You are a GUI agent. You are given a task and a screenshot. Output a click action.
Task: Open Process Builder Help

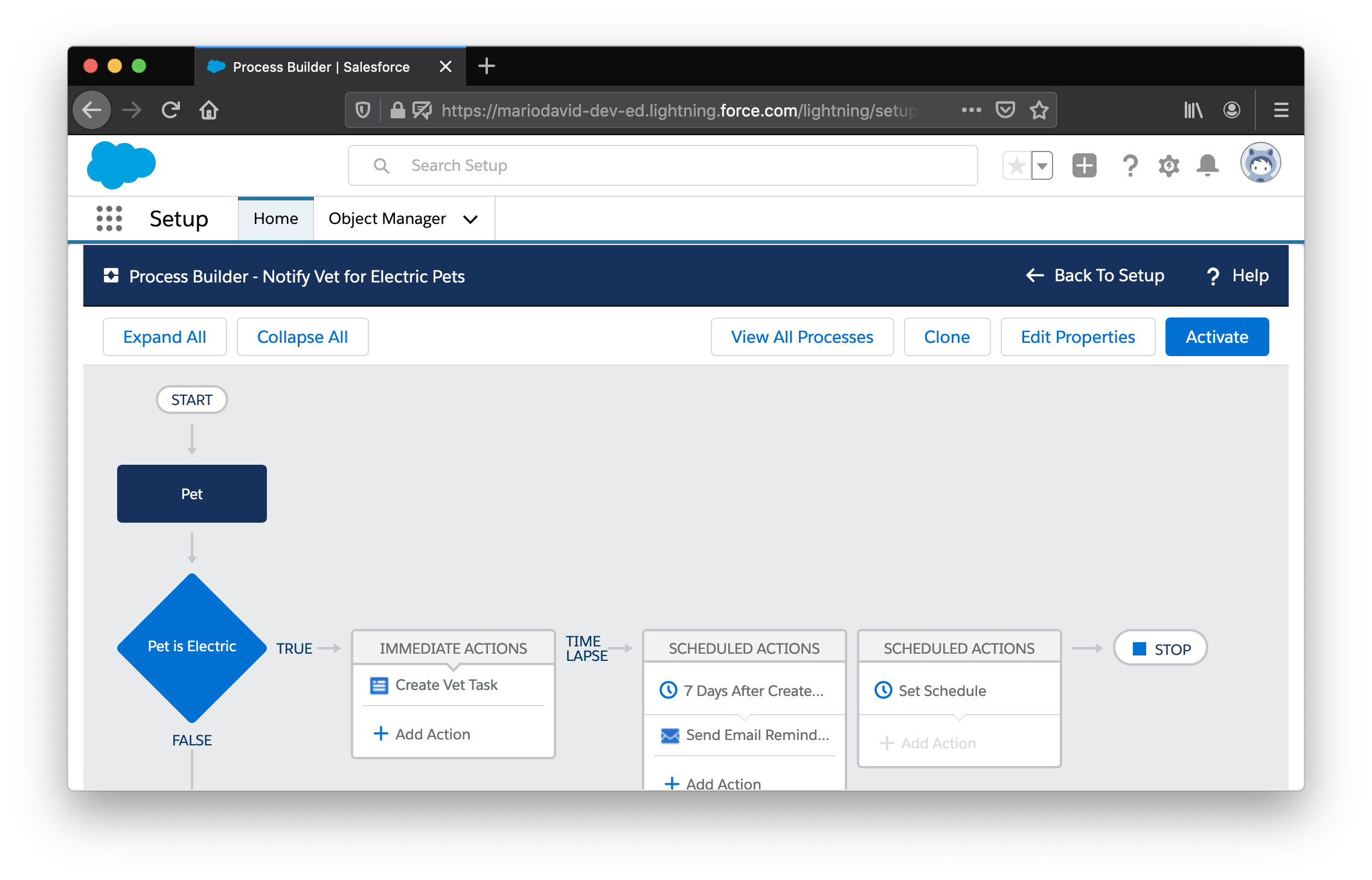[1238, 276]
